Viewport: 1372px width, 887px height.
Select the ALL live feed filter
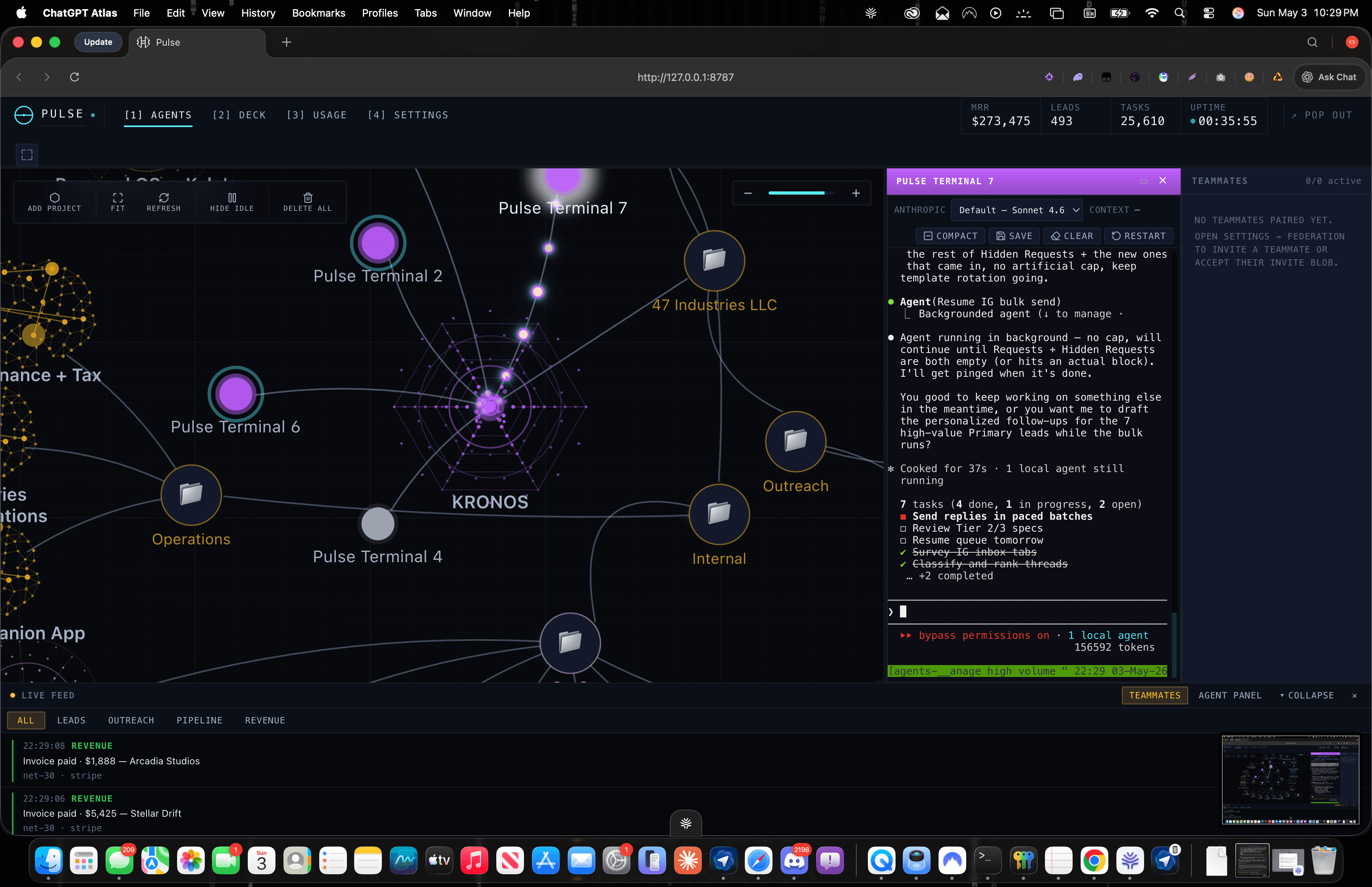[25, 720]
